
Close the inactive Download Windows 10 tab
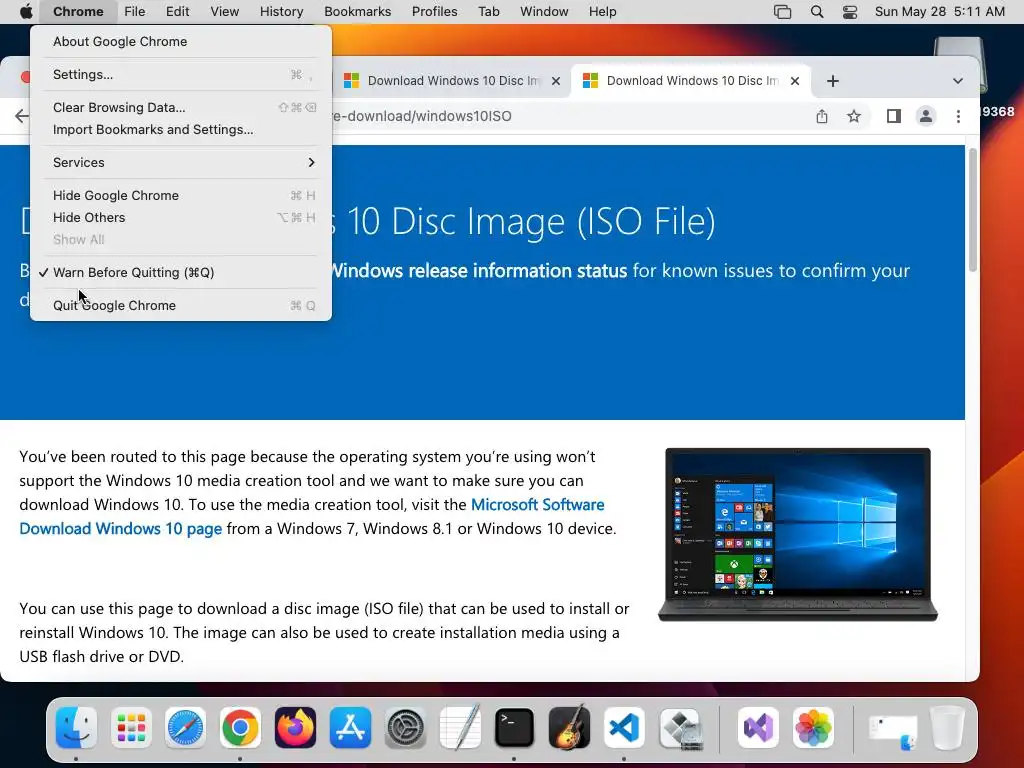[x=556, y=81]
